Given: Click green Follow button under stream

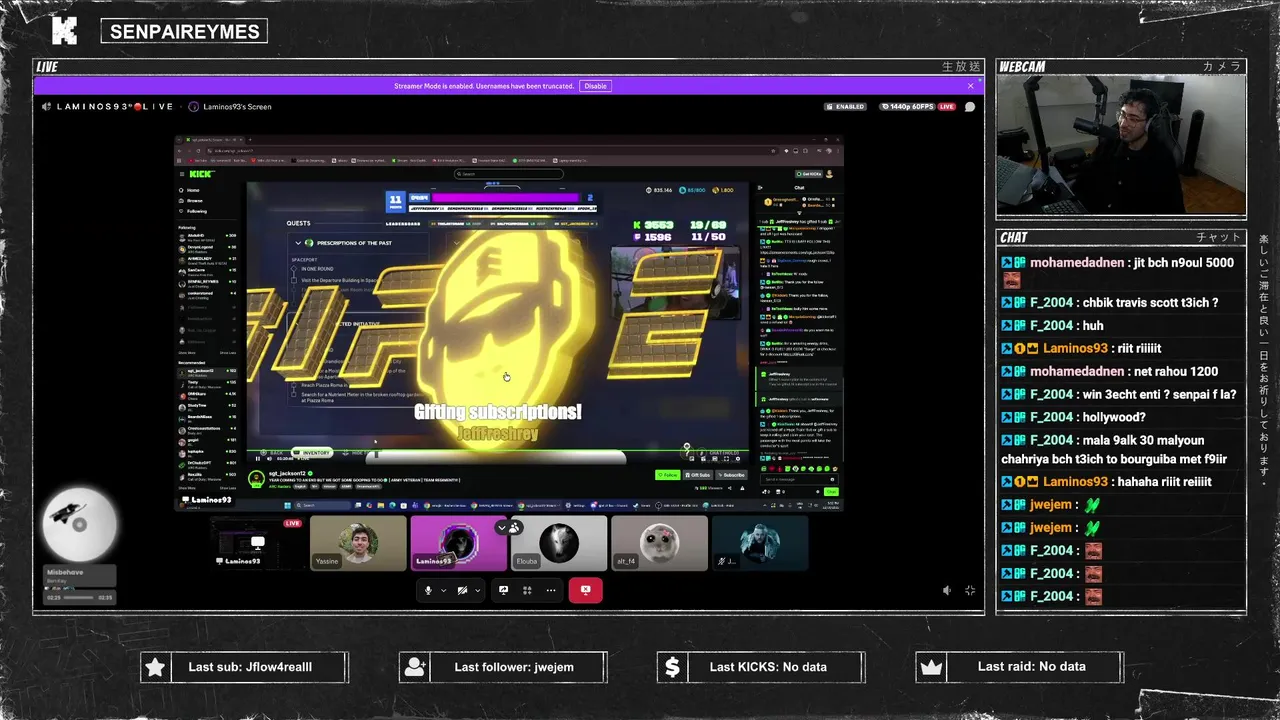Looking at the screenshot, I should pos(668,475).
